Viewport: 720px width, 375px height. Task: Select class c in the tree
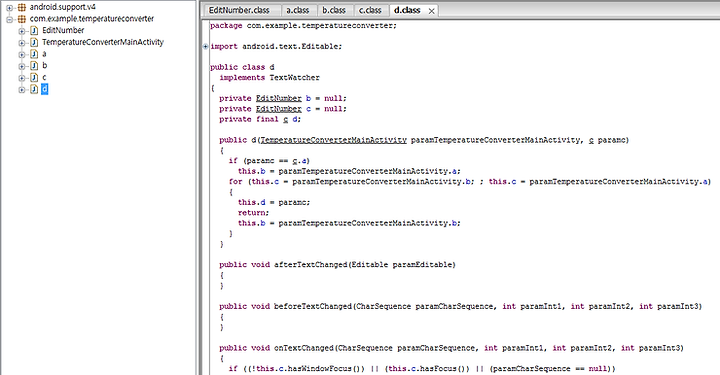pyautogui.click(x=44, y=78)
